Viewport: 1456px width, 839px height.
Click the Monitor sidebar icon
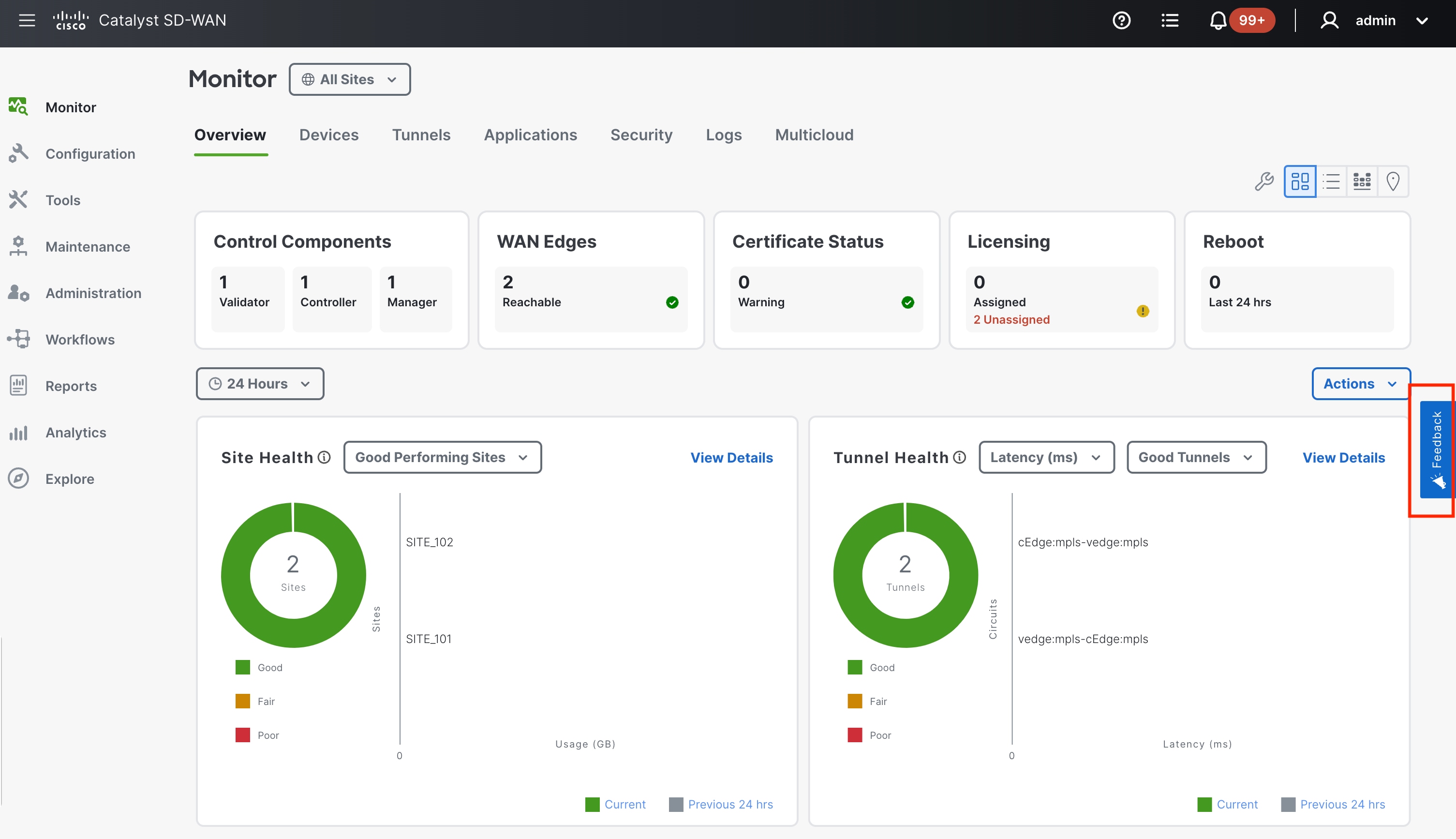[x=18, y=106]
